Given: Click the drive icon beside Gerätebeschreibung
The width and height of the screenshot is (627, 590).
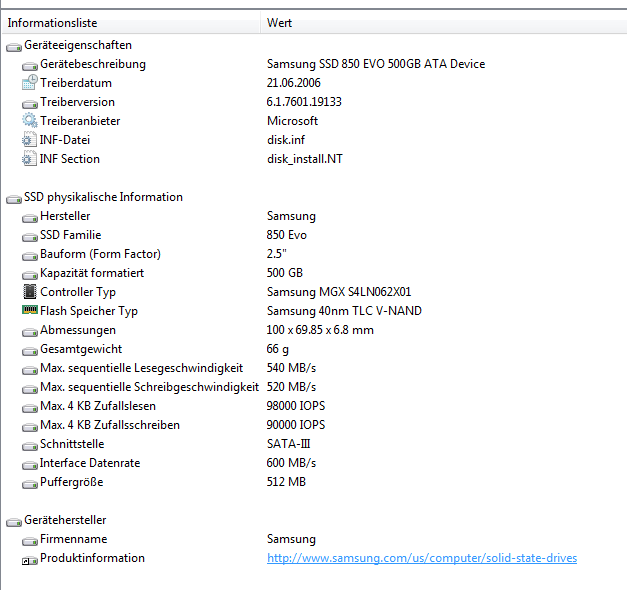Looking at the screenshot, I should tap(30, 66).
